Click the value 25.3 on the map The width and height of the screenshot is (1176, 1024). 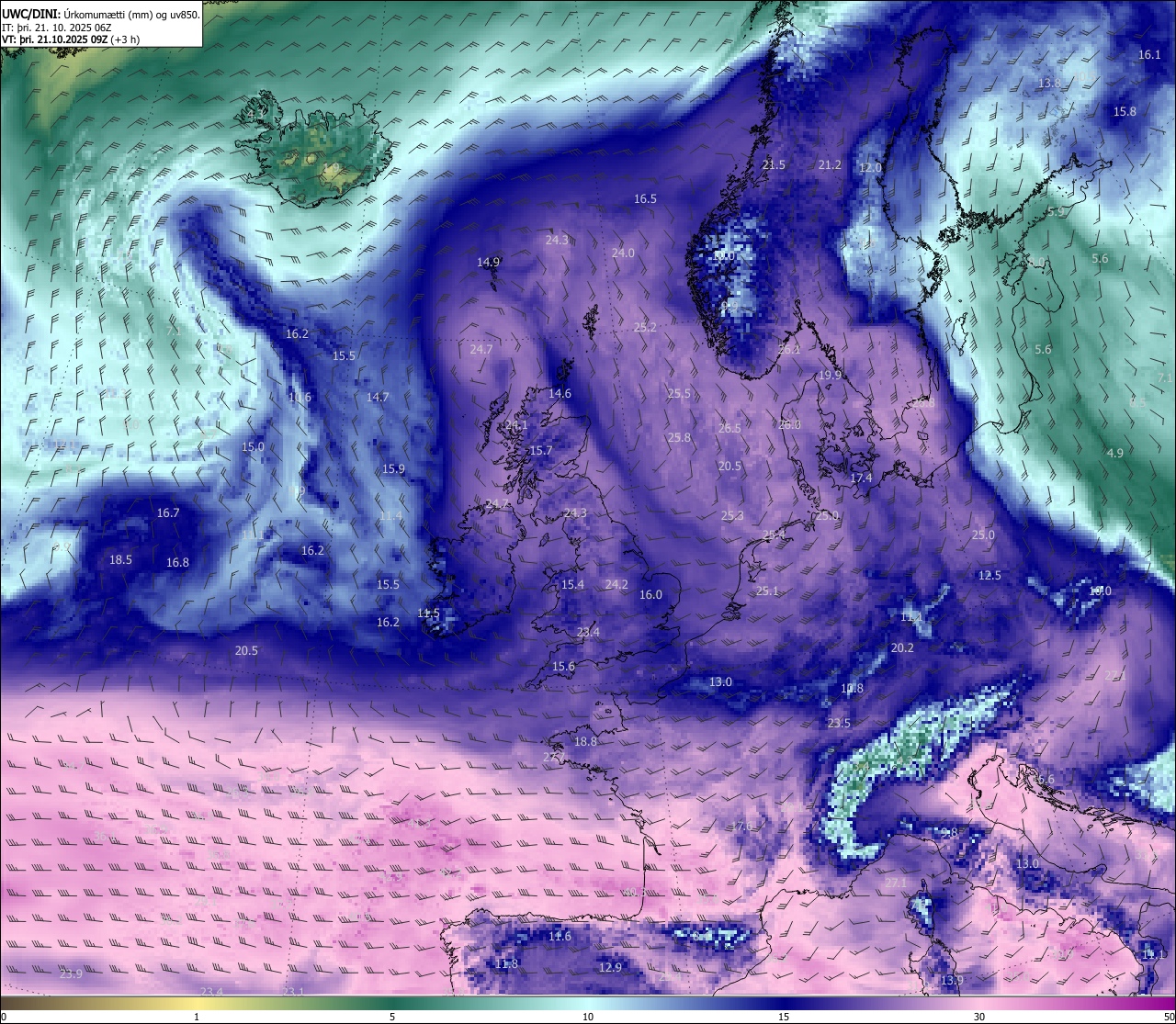tap(732, 516)
